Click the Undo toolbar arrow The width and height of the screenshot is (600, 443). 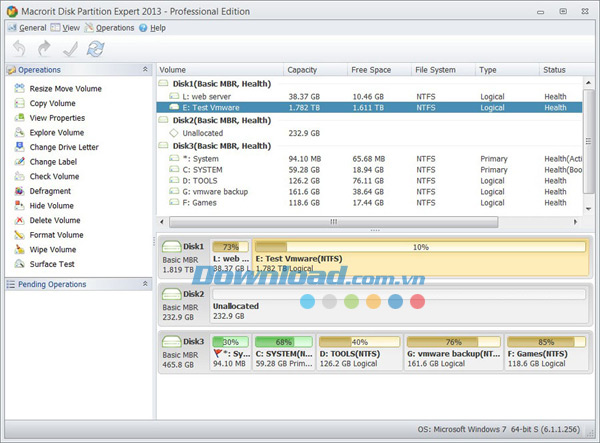[x=19, y=49]
